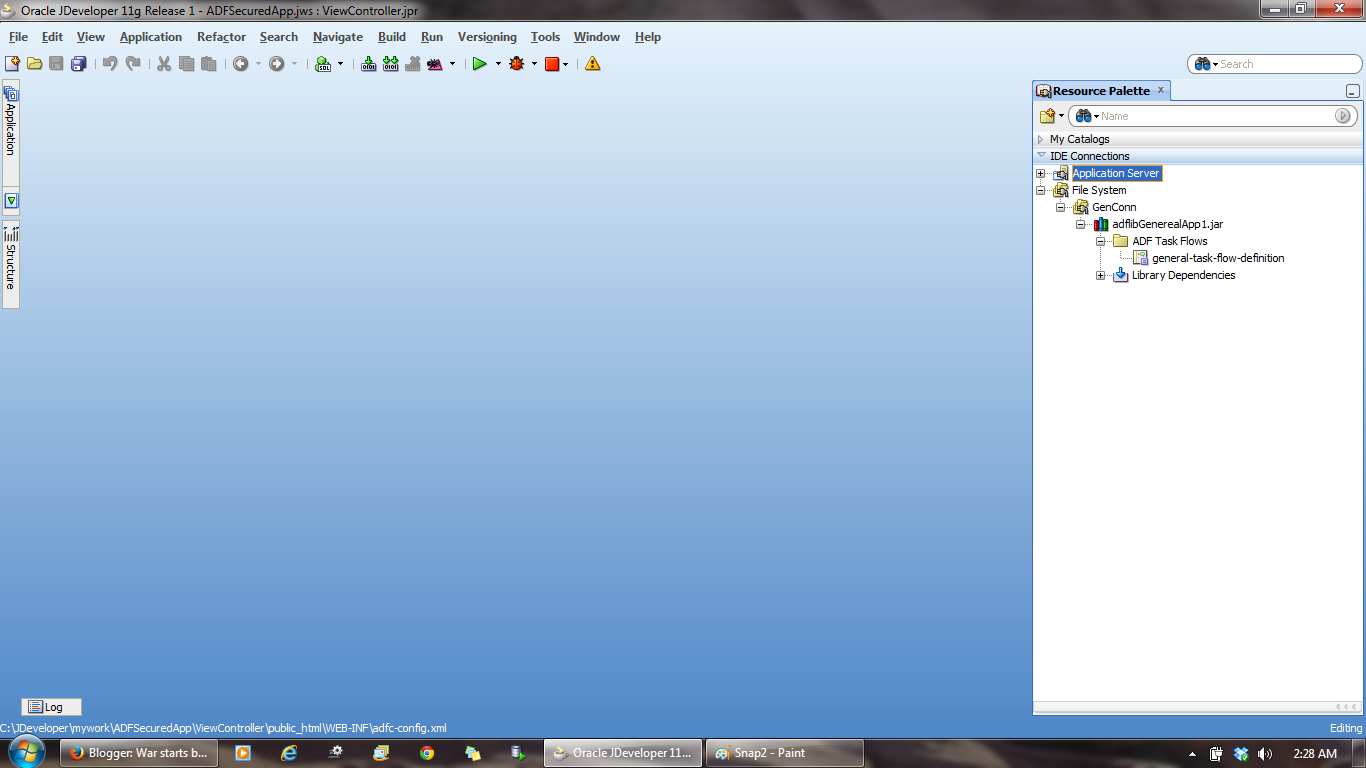Image resolution: width=1366 pixels, height=768 pixels.
Task: Click the Paste clipboard icon
Action: pos(208,64)
